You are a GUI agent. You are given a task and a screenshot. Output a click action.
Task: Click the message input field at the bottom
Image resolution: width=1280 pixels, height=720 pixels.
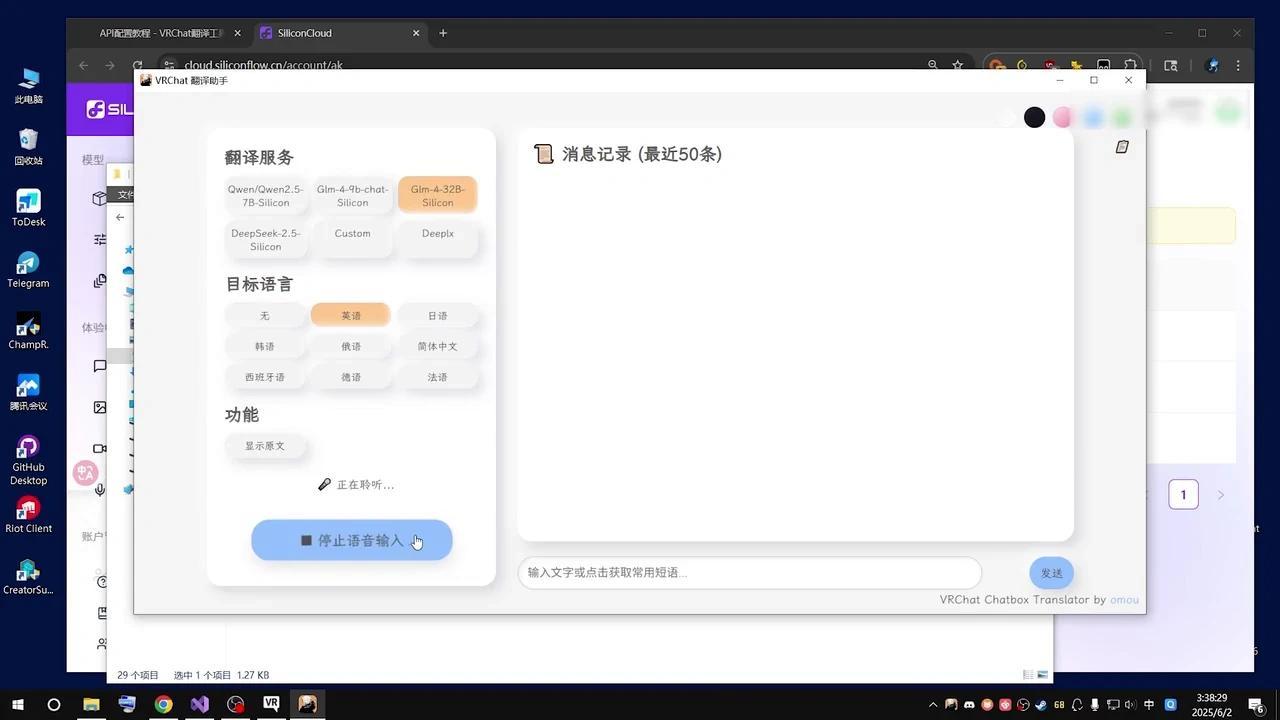point(748,573)
